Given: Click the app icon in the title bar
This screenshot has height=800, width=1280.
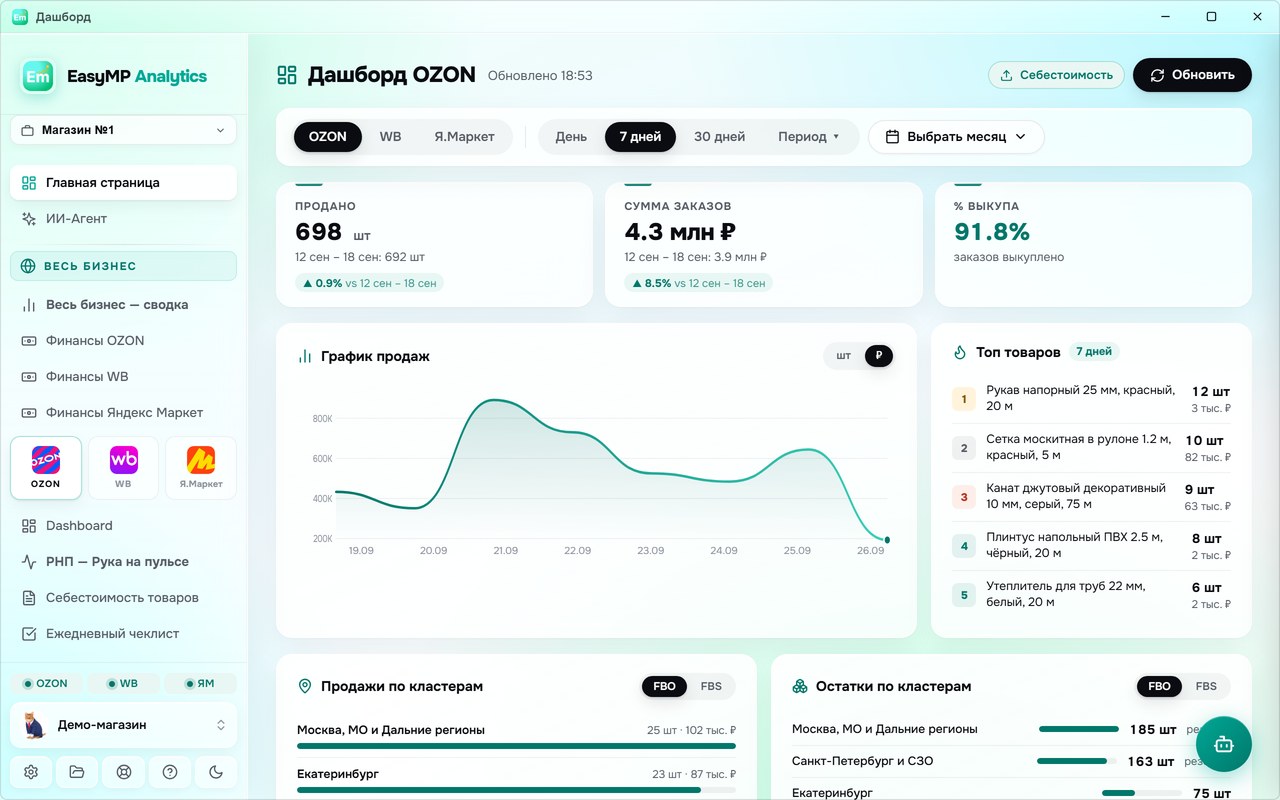Looking at the screenshot, I should 20,17.
